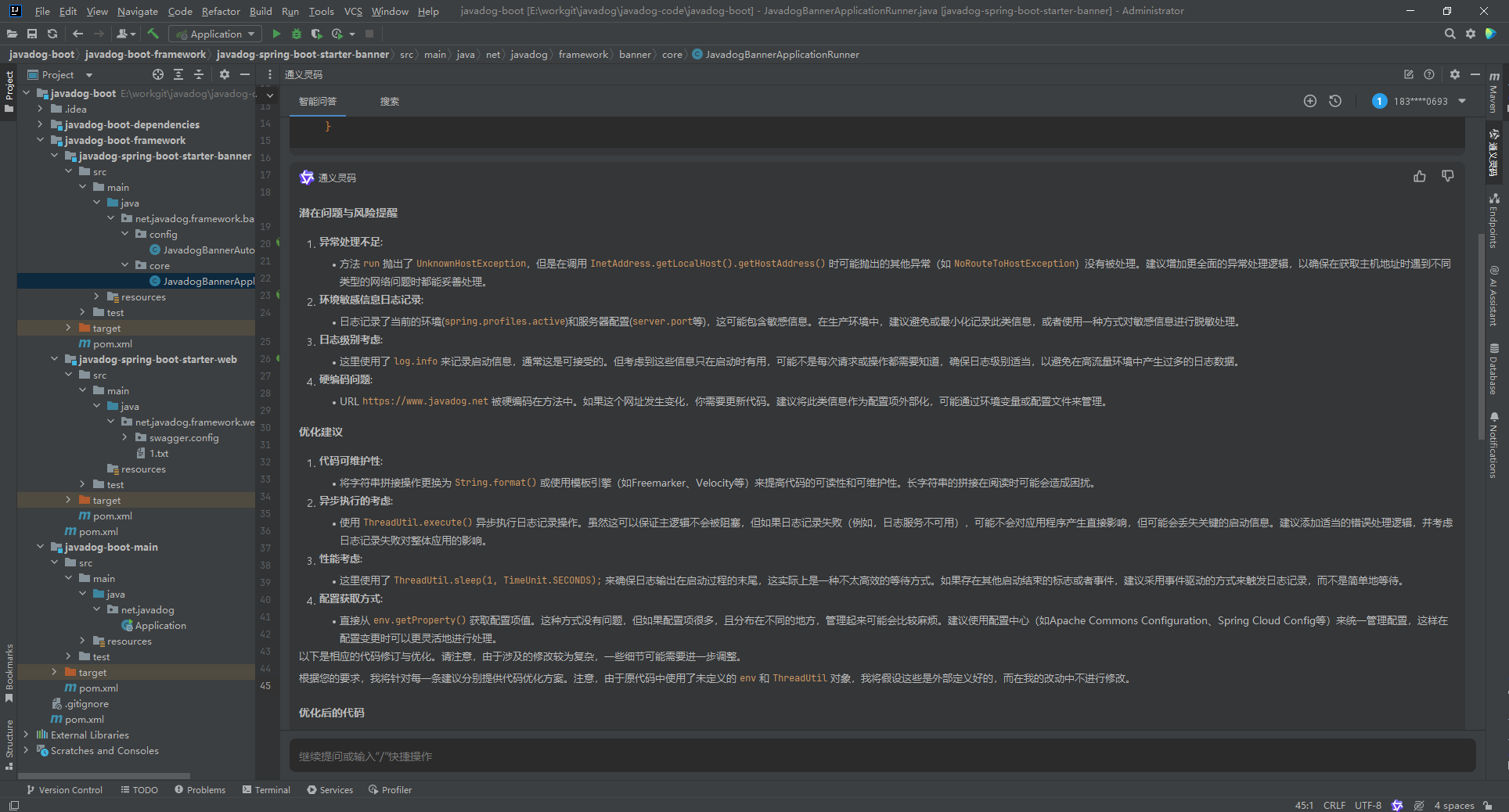Expand the swagger.config package
The image size is (1509, 812).
[x=124, y=437]
